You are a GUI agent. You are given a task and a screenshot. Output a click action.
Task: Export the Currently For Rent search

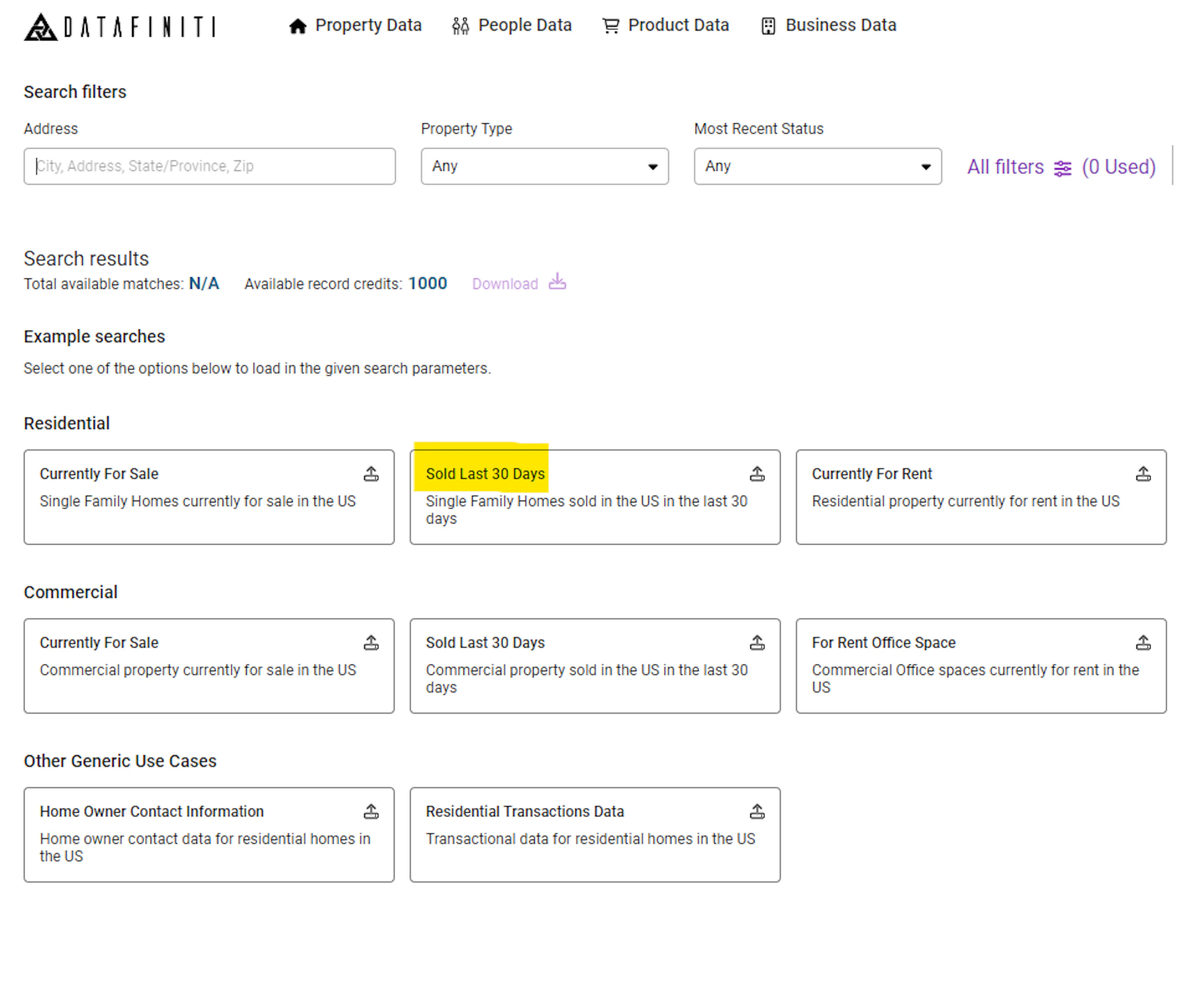tap(1143, 473)
